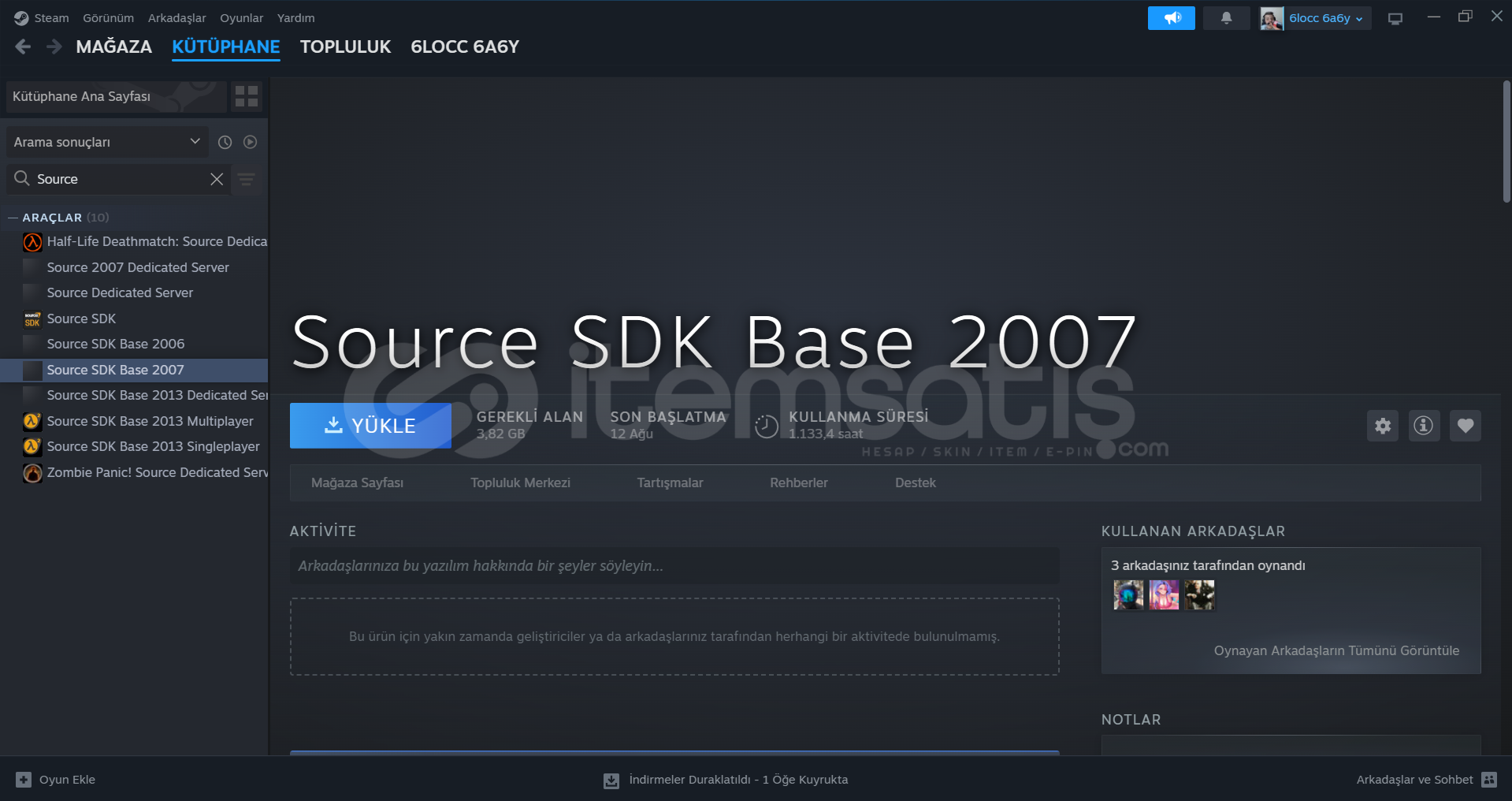Open Rehberler link
The height and width of the screenshot is (801, 1512).
tap(798, 482)
